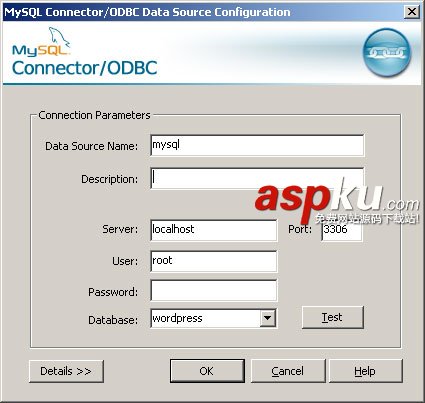Click the Data Source Name field
Screen dimensions: 425x403
pos(257,145)
